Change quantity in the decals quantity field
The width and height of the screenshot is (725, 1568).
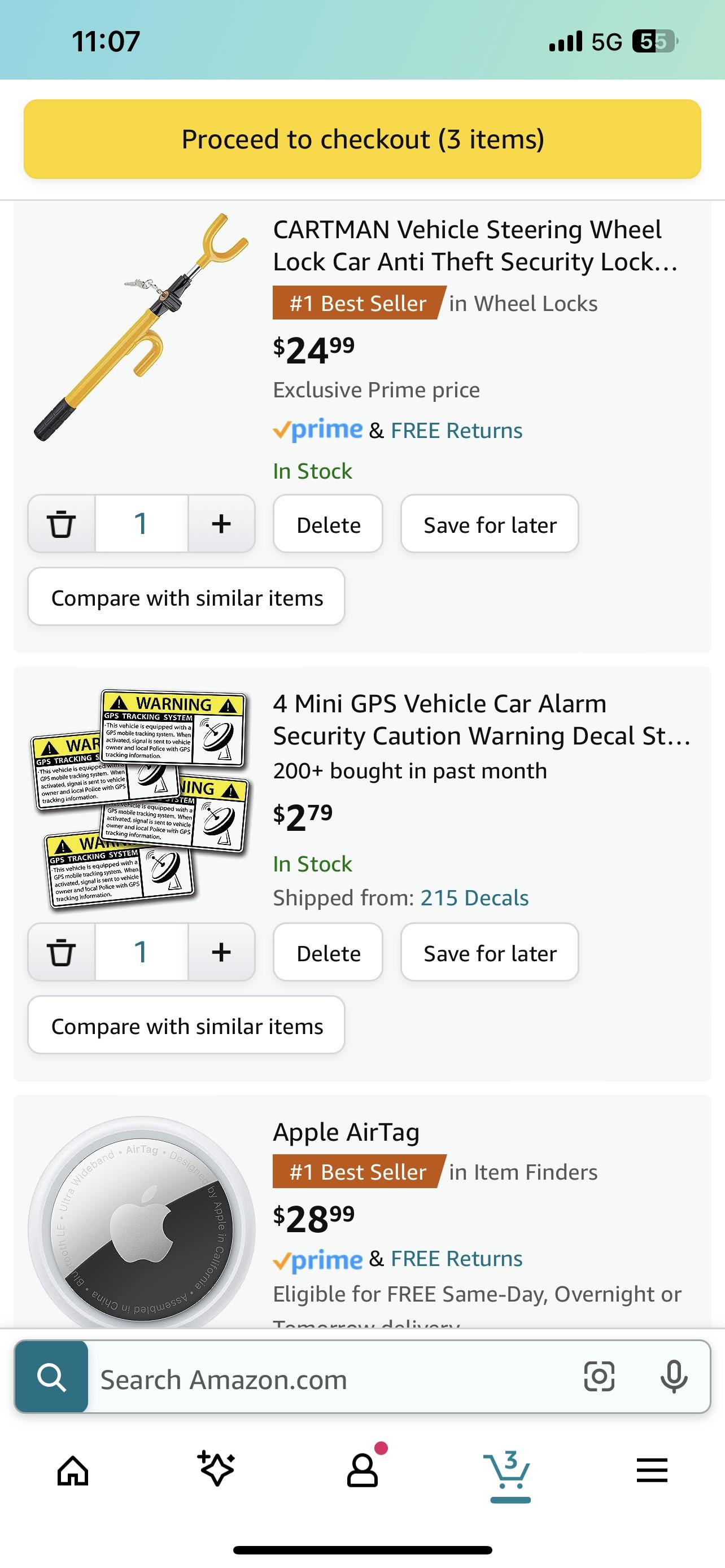click(x=141, y=952)
